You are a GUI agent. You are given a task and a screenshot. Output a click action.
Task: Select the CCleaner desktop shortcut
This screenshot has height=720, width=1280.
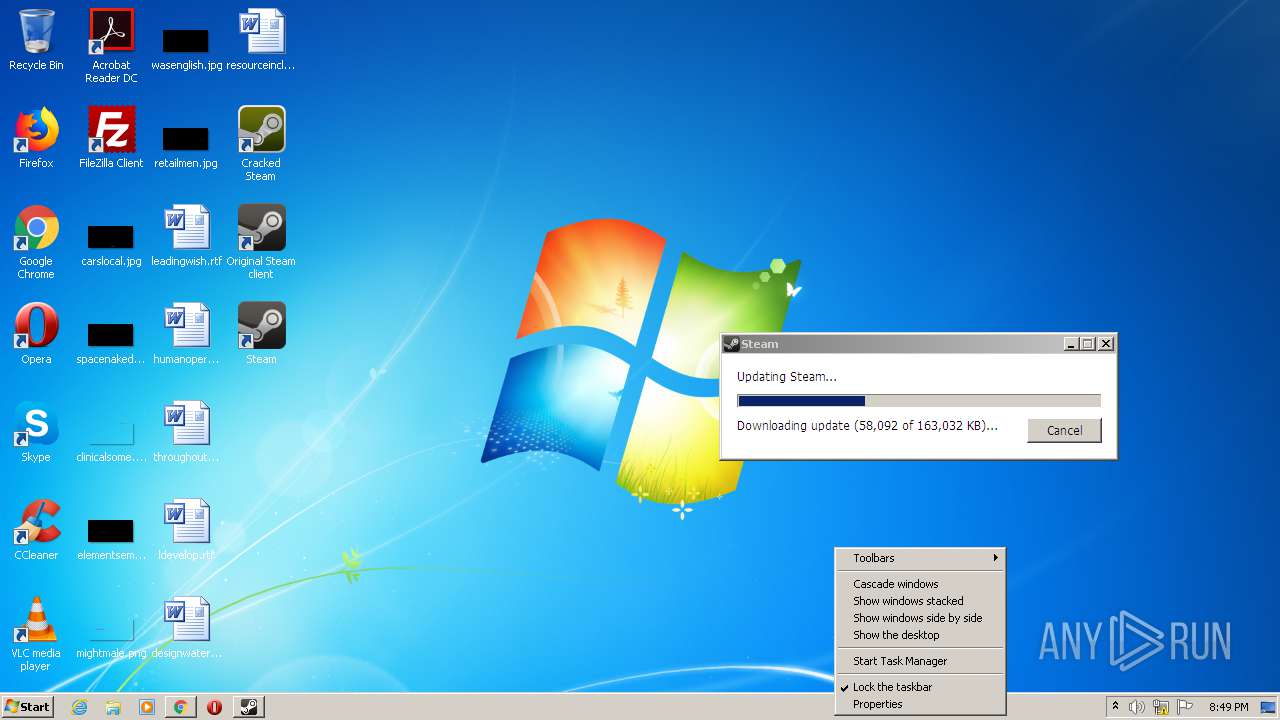[36, 530]
